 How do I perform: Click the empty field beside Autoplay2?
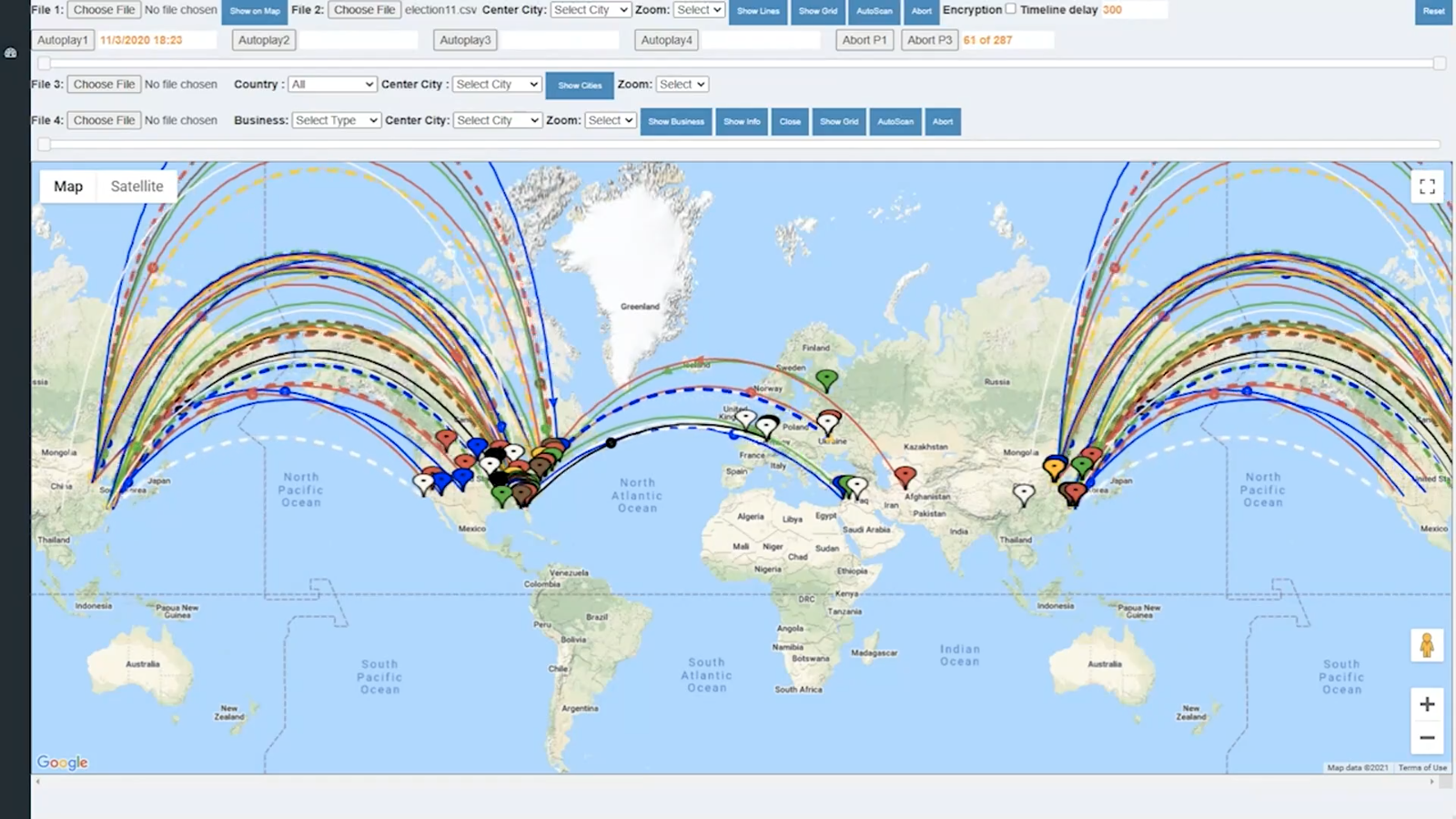[x=359, y=40]
